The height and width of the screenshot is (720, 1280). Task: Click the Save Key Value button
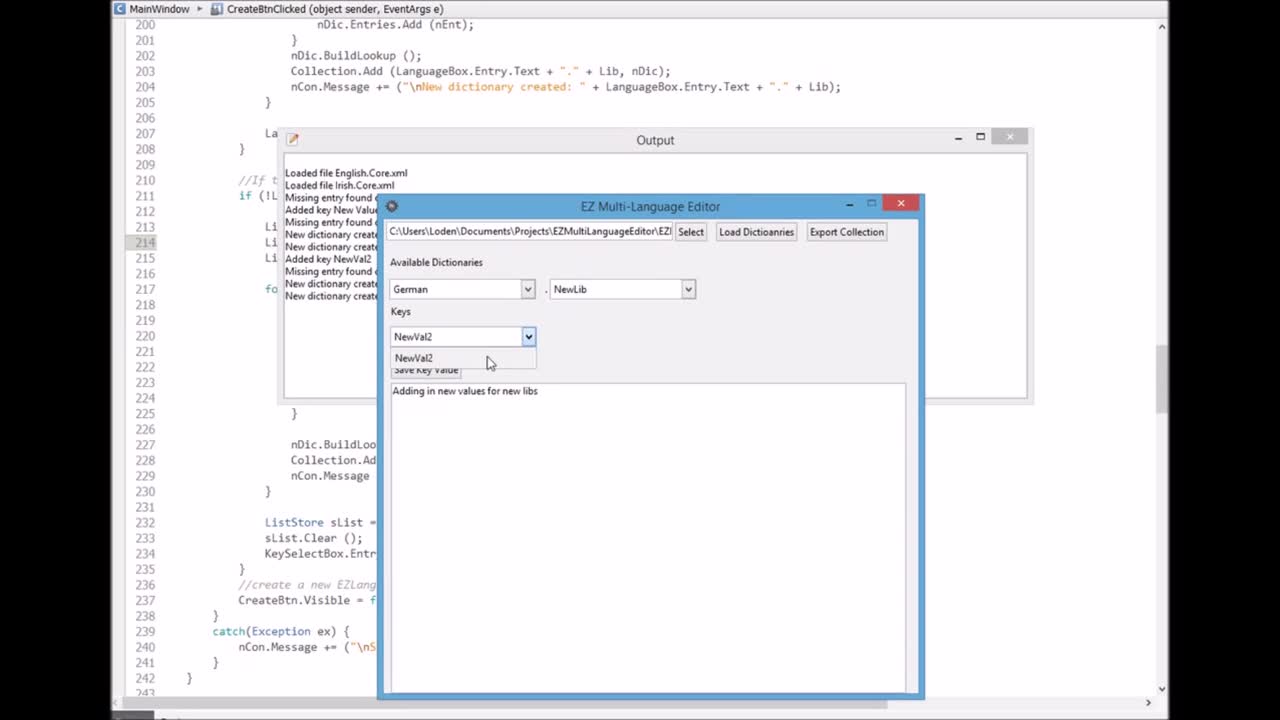(x=426, y=369)
